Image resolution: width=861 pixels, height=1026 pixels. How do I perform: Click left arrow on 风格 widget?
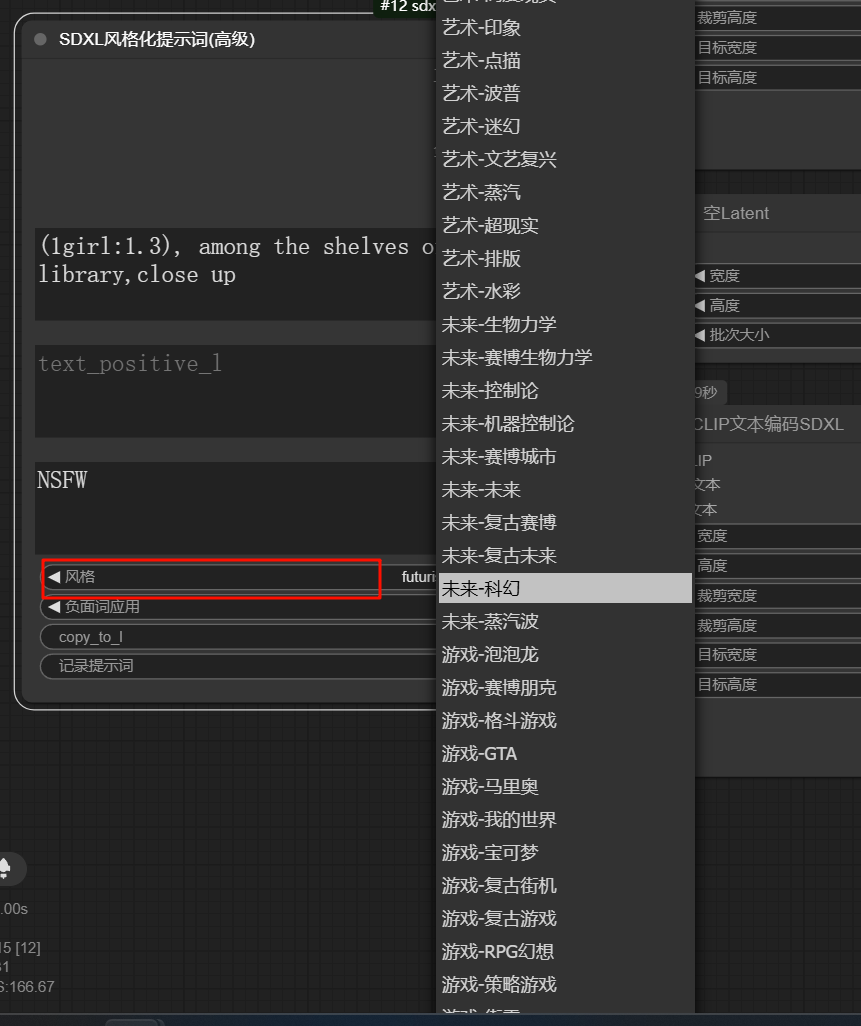[x=54, y=576]
